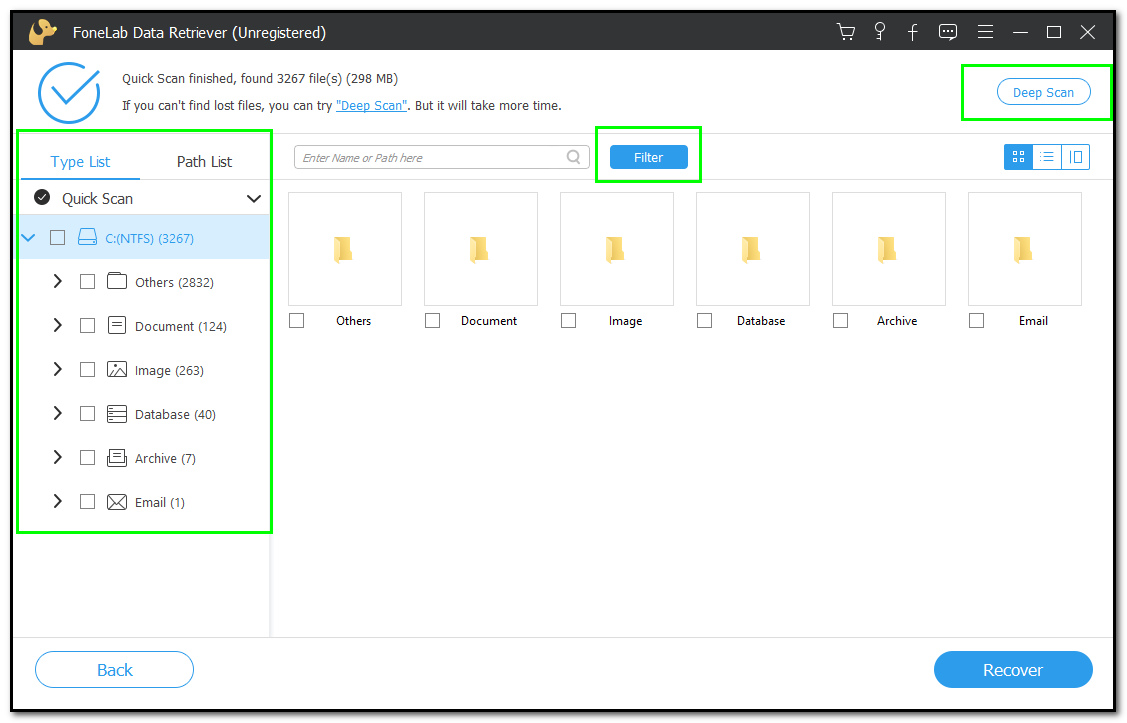Expand the Email (1) node

click(x=58, y=502)
